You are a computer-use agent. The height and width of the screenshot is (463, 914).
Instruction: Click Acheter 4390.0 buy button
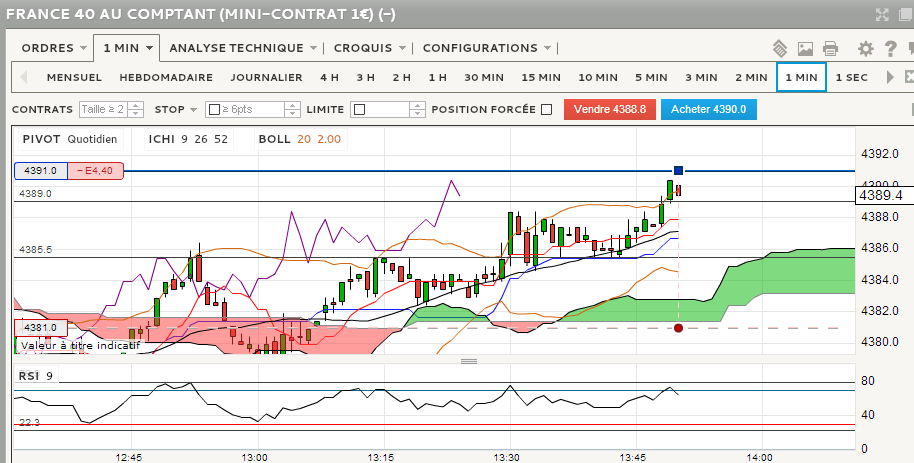click(x=709, y=110)
